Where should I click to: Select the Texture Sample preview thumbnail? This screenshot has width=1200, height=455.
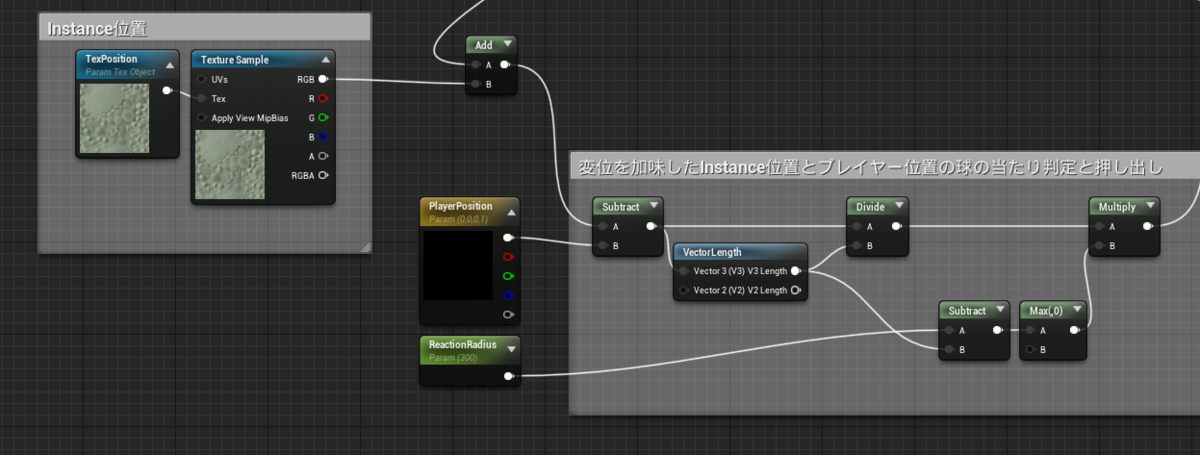pyautogui.click(x=229, y=164)
